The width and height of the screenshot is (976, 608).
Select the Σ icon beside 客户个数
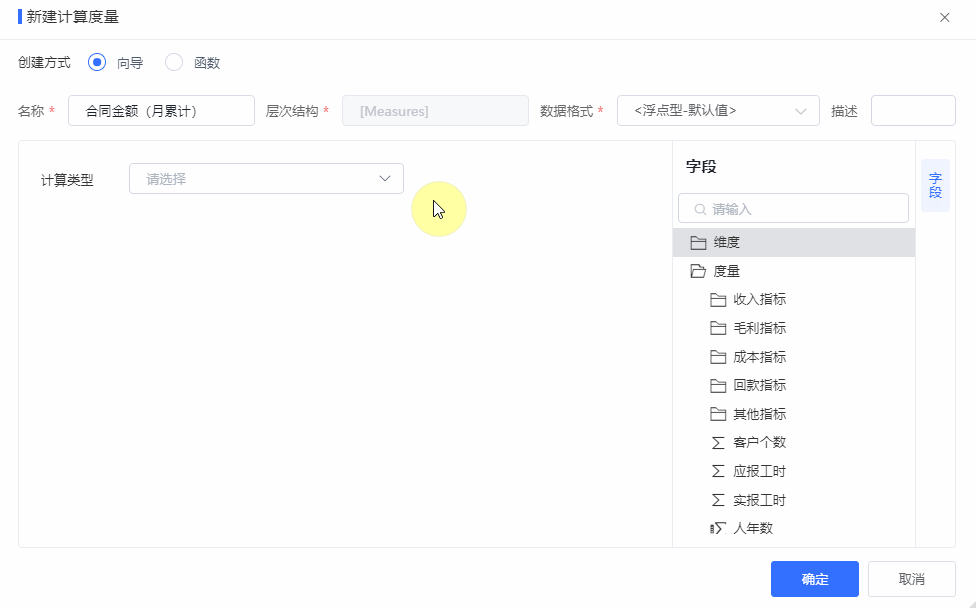[716, 442]
